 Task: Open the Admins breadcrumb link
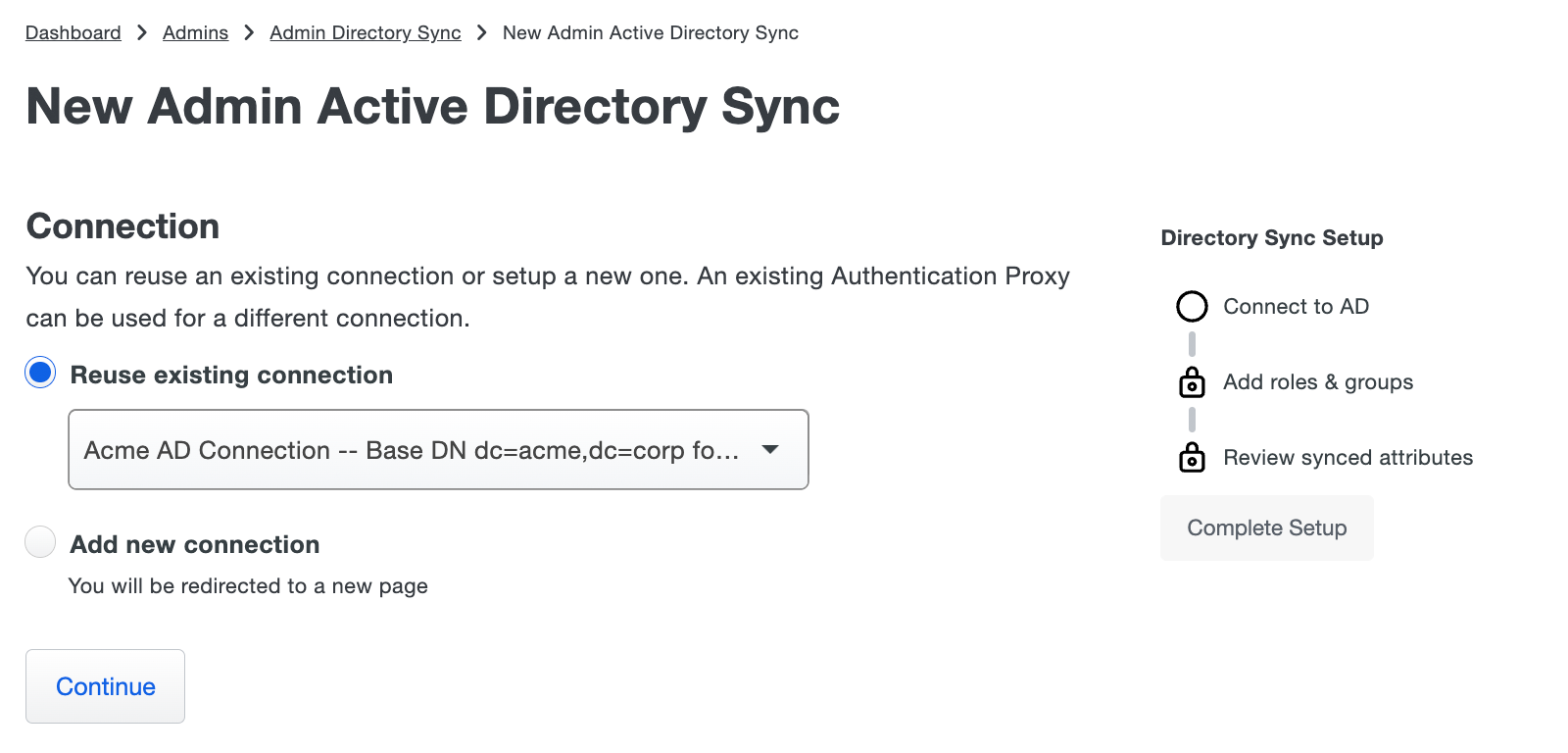(194, 32)
